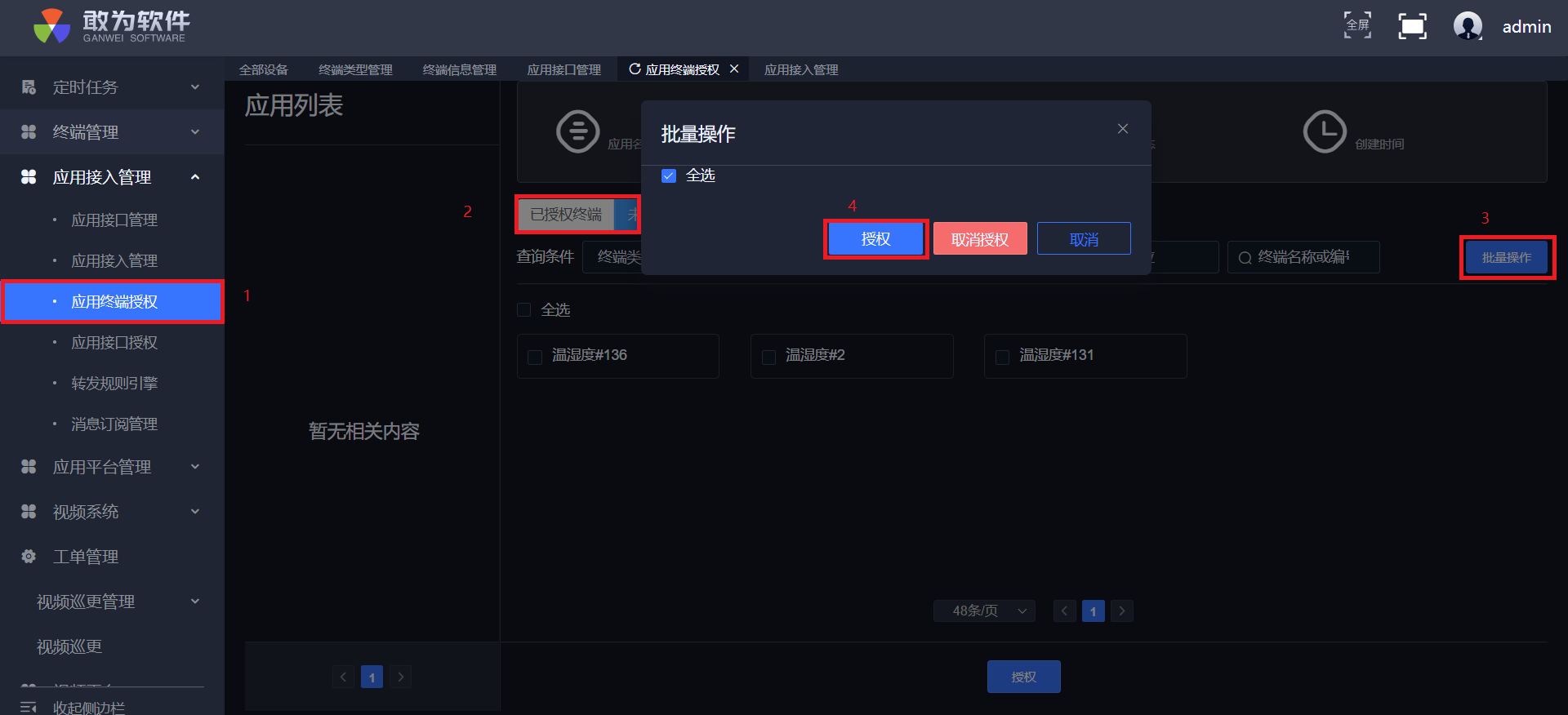This screenshot has width=1568, height=715.
Task: Click the 视频系统 sidebar icon
Action: click(29, 512)
